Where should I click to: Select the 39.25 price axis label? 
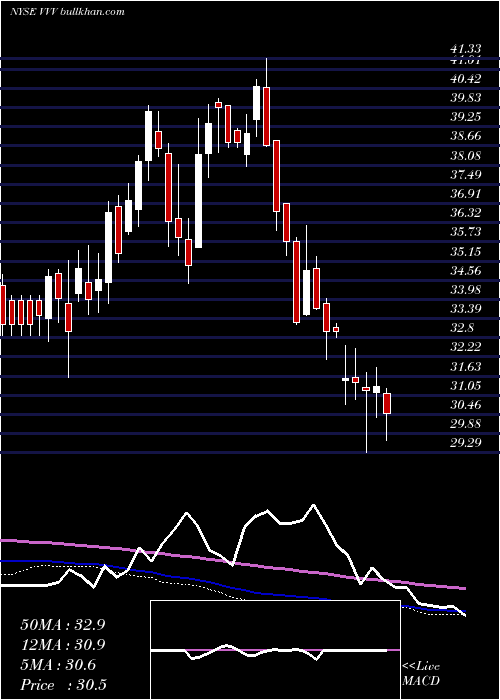(x=466, y=117)
